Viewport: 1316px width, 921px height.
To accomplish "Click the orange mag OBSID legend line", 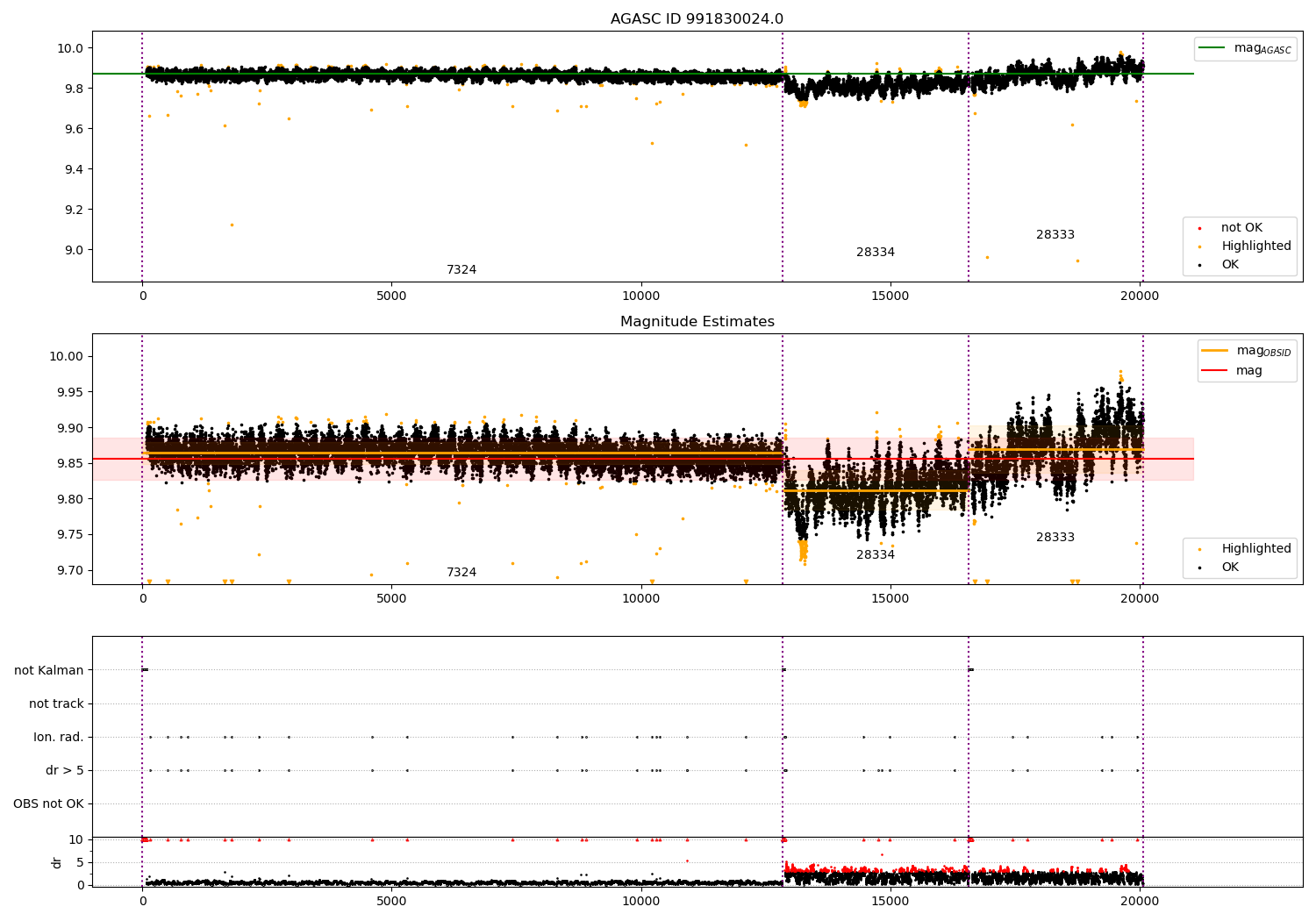I will tap(1214, 351).
